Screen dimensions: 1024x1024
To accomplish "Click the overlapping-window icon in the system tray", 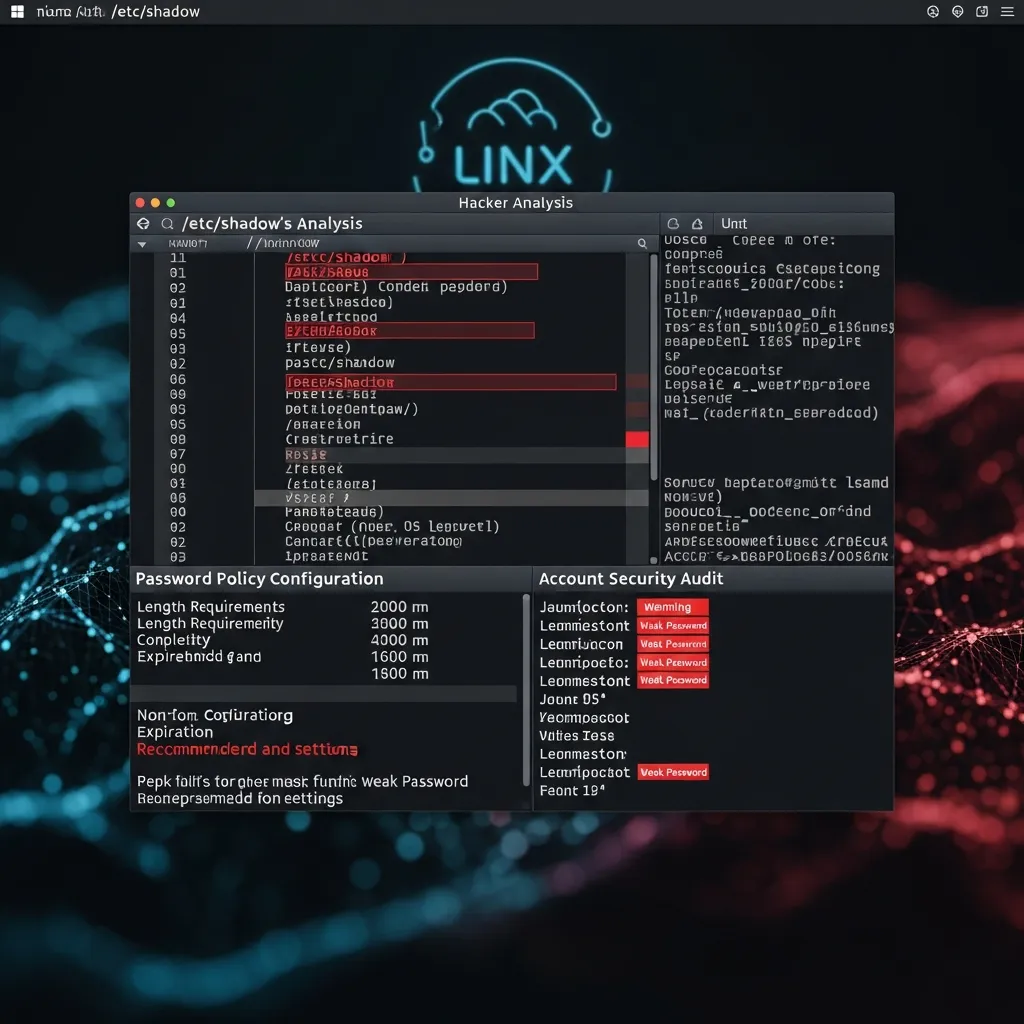I will 984,11.
